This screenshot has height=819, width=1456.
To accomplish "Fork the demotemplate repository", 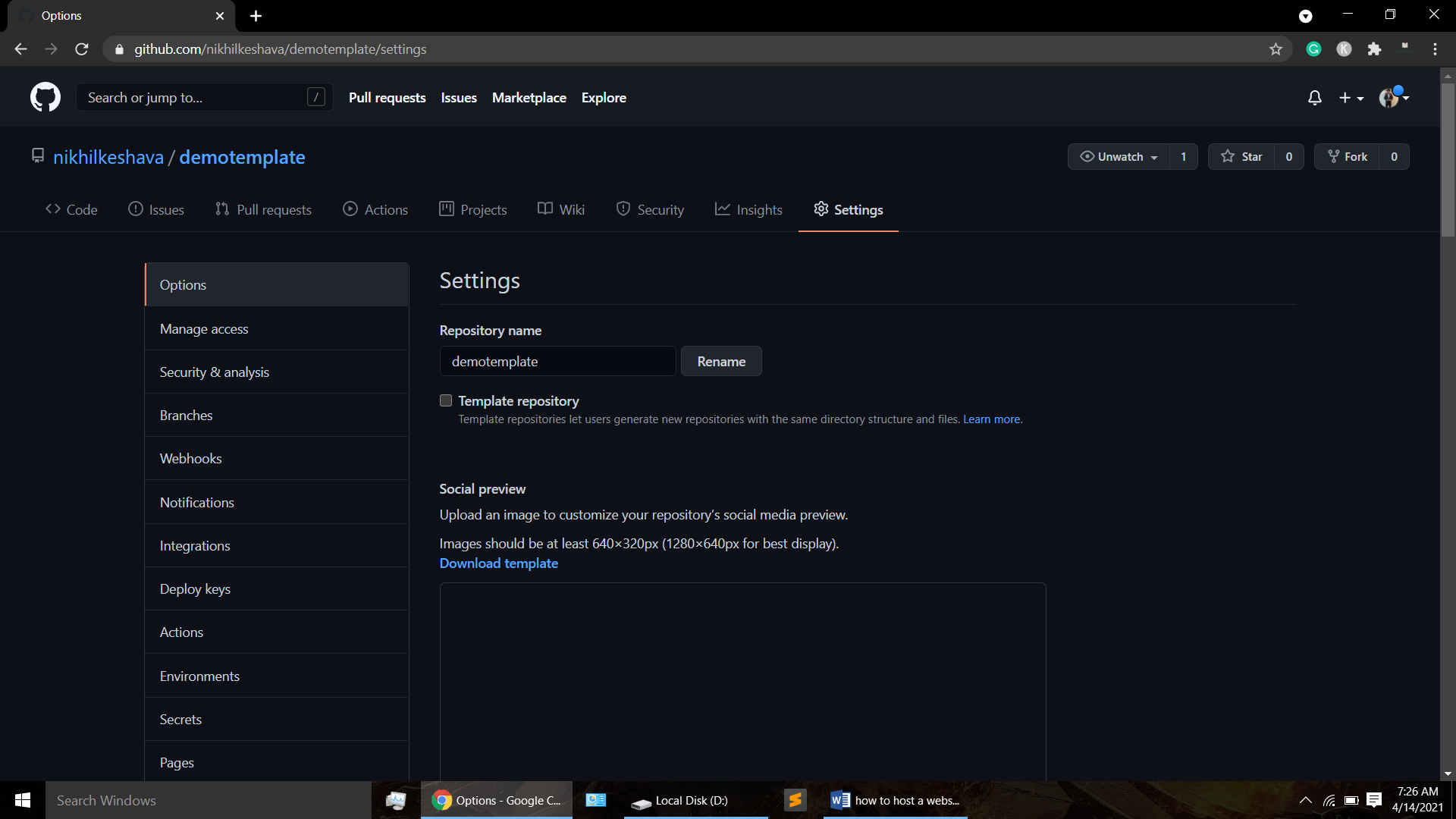I will coord(1347,157).
